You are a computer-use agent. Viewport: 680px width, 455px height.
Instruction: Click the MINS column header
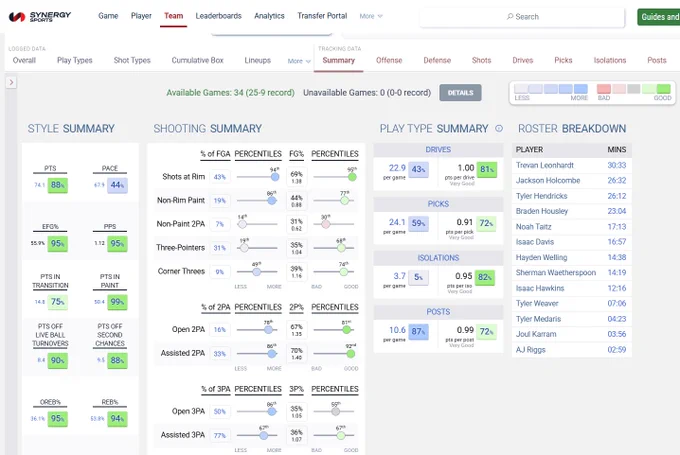[x=617, y=150]
